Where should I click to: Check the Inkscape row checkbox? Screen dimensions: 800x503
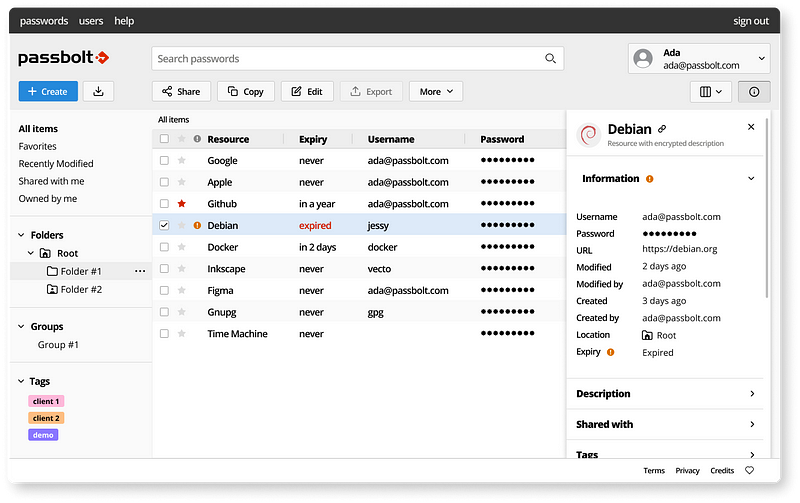tap(164, 268)
